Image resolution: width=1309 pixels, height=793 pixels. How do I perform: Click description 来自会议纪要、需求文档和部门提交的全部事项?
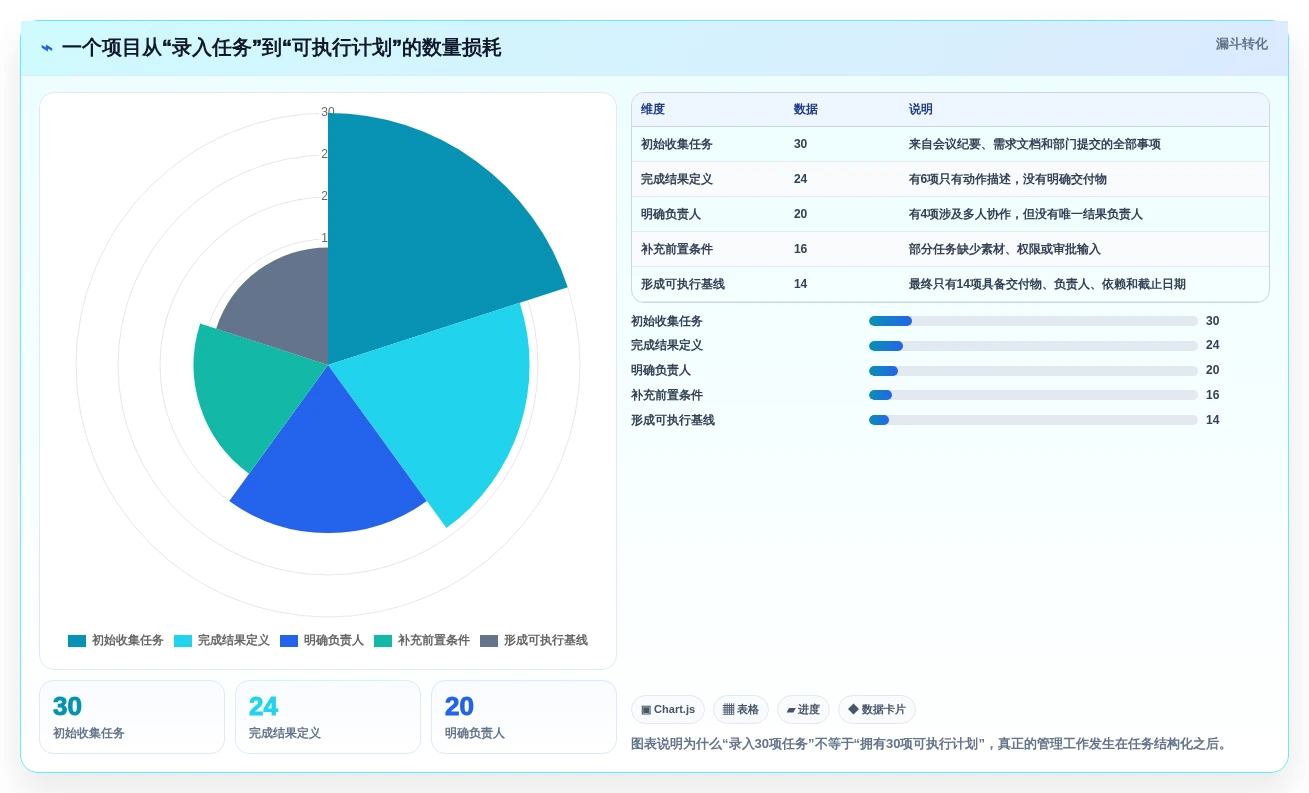pyautogui.click(x=1035, y=144)
